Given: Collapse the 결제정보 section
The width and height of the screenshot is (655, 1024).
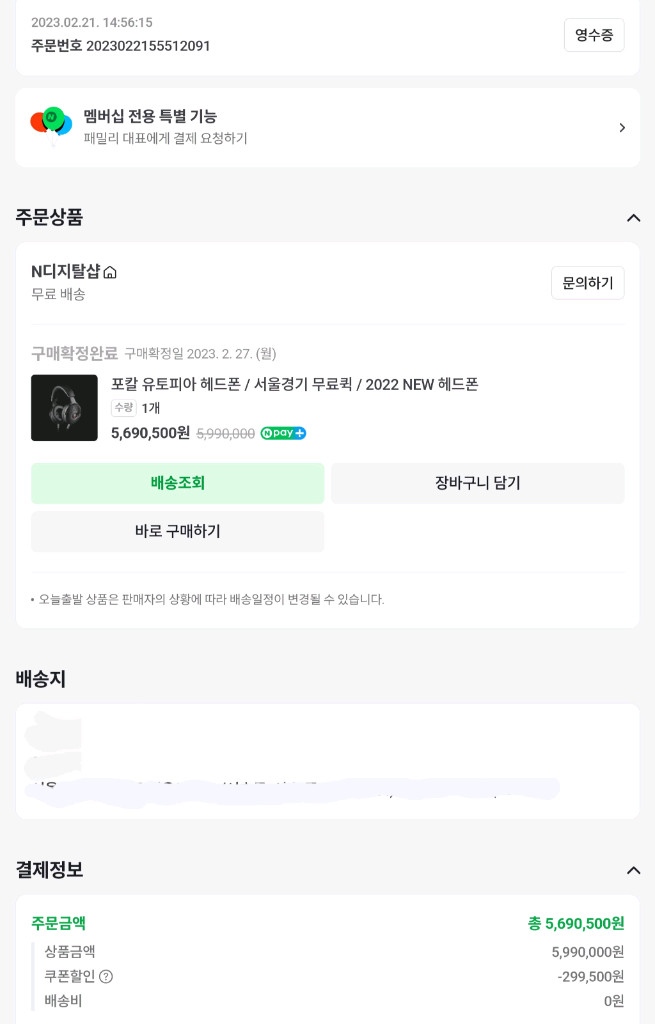Looking at the screenshot, I should 633,870.
